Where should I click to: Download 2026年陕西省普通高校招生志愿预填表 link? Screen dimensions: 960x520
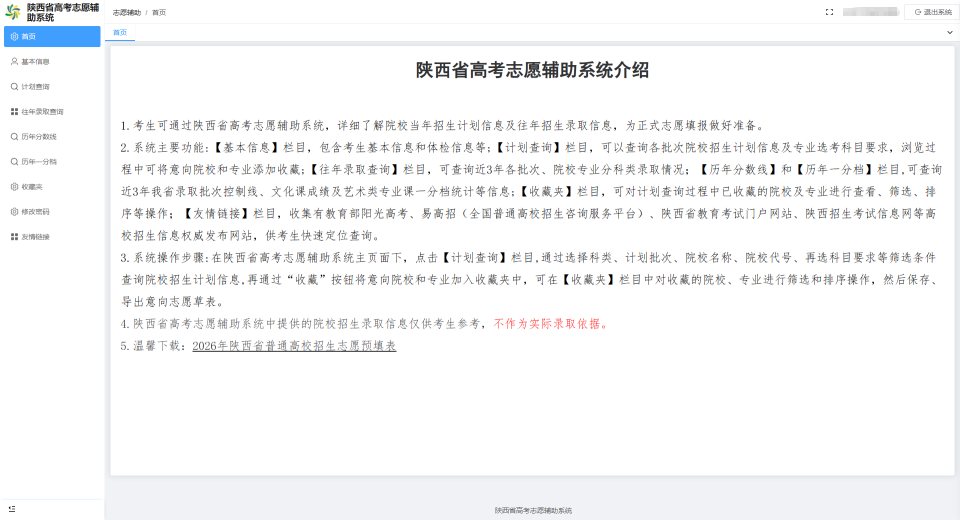pos(294,345)
